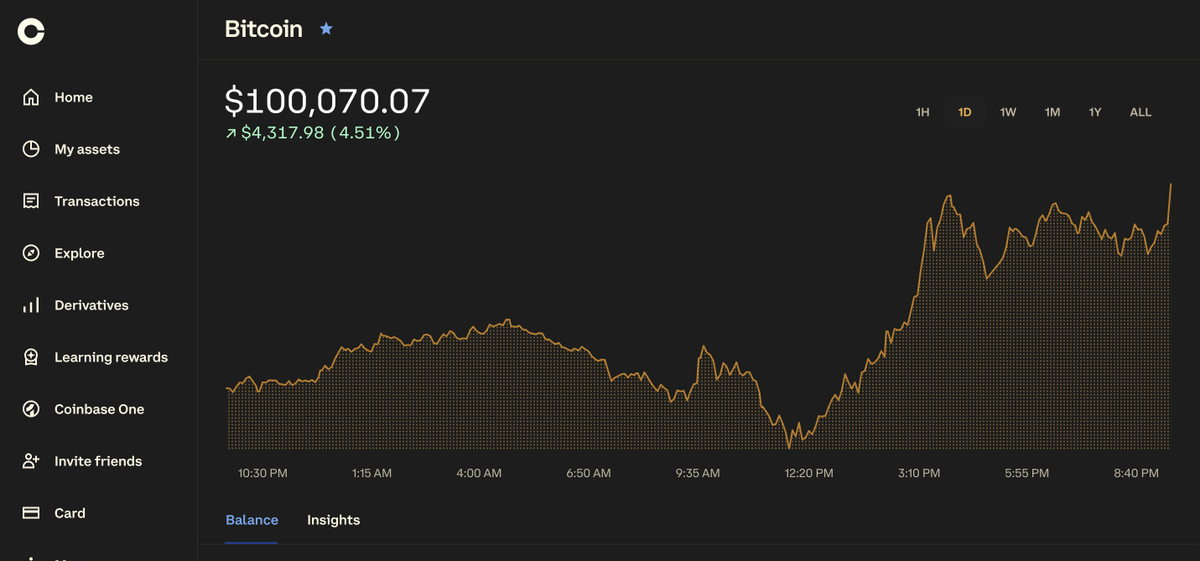
Task: Click the 10:30 PM axis label
Action: [x=263, y=473]
